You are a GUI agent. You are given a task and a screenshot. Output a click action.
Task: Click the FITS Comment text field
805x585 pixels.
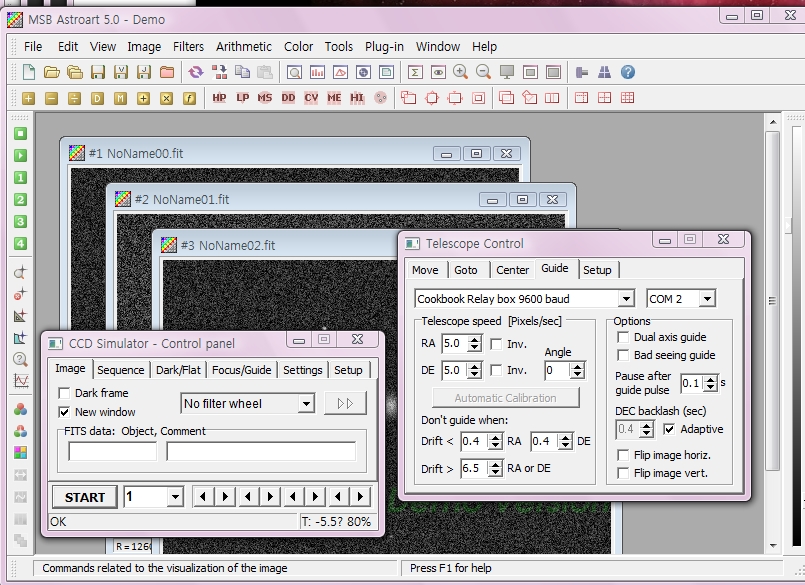coord(261,452)
